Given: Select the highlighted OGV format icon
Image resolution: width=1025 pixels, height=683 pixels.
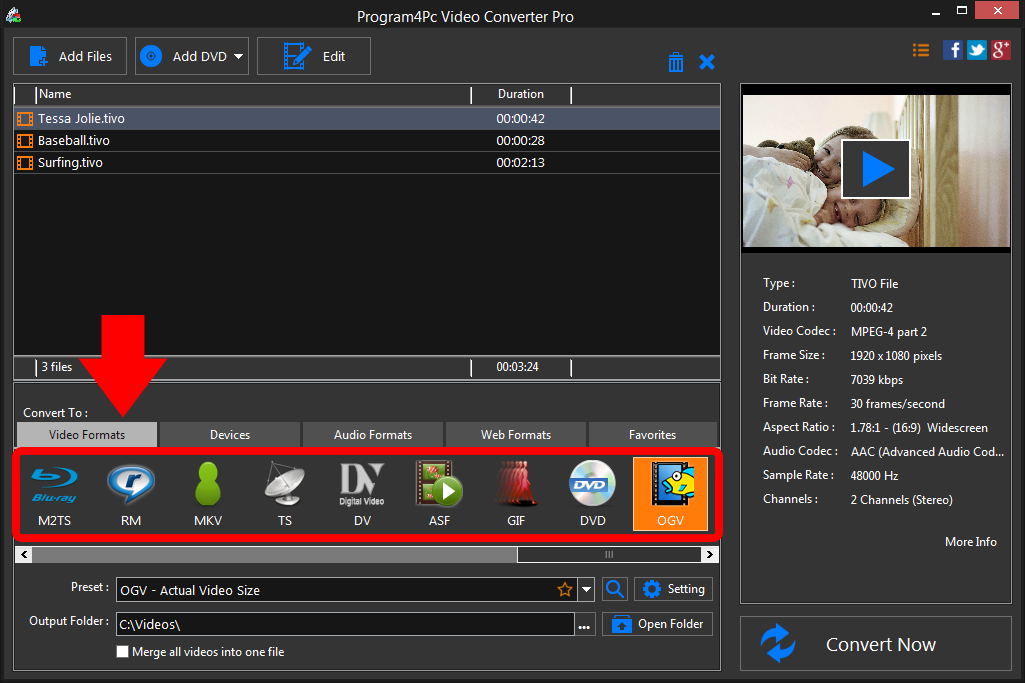Looking at the screenshot, I should [x=670, y=493].
